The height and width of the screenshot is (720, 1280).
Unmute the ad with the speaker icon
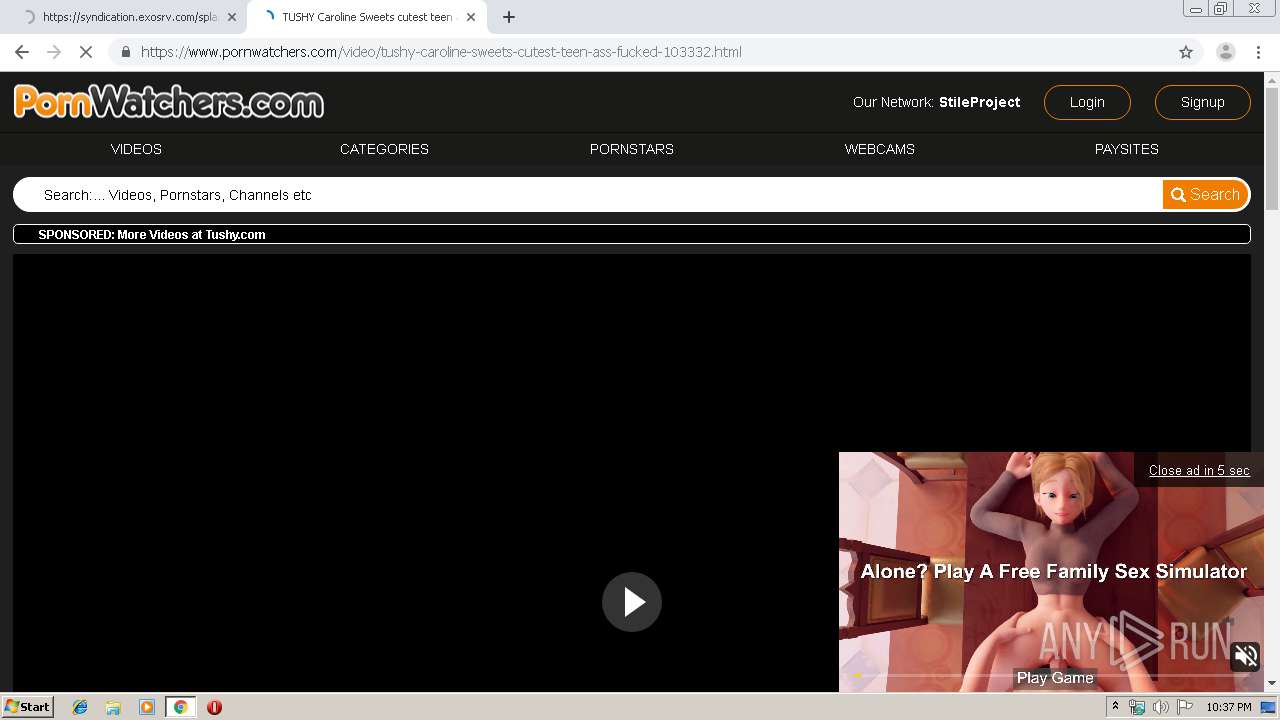[x=1245, y=656]
